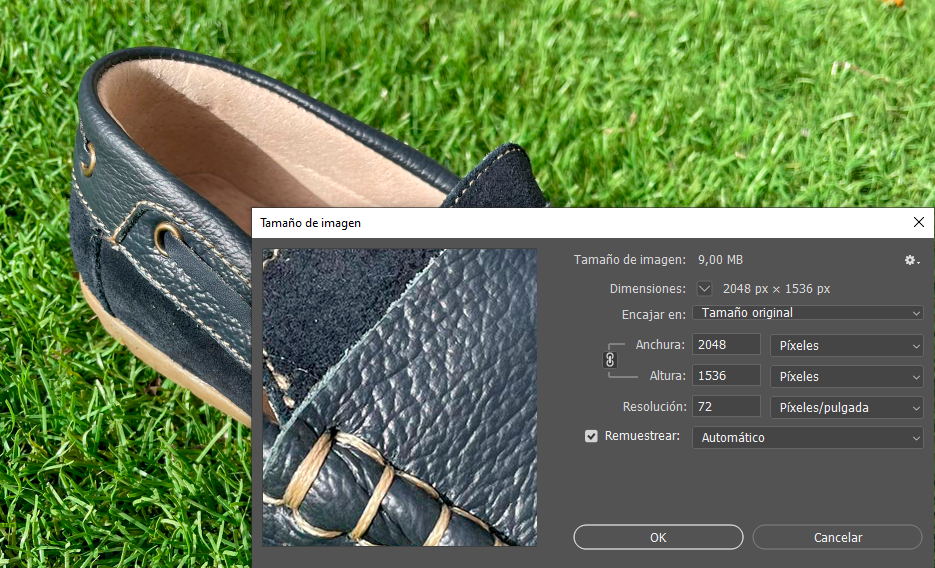Click the Resolución field showing 72
The image size is (935, 568).
(x=726, y=406)
